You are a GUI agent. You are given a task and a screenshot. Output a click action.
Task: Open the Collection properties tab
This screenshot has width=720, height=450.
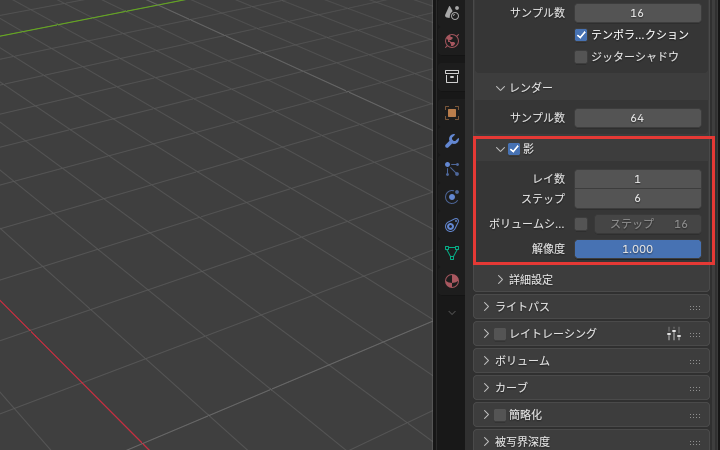coord(452,77)
